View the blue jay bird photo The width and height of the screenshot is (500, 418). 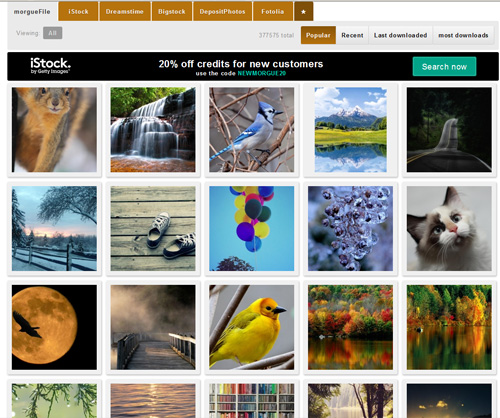252,130
